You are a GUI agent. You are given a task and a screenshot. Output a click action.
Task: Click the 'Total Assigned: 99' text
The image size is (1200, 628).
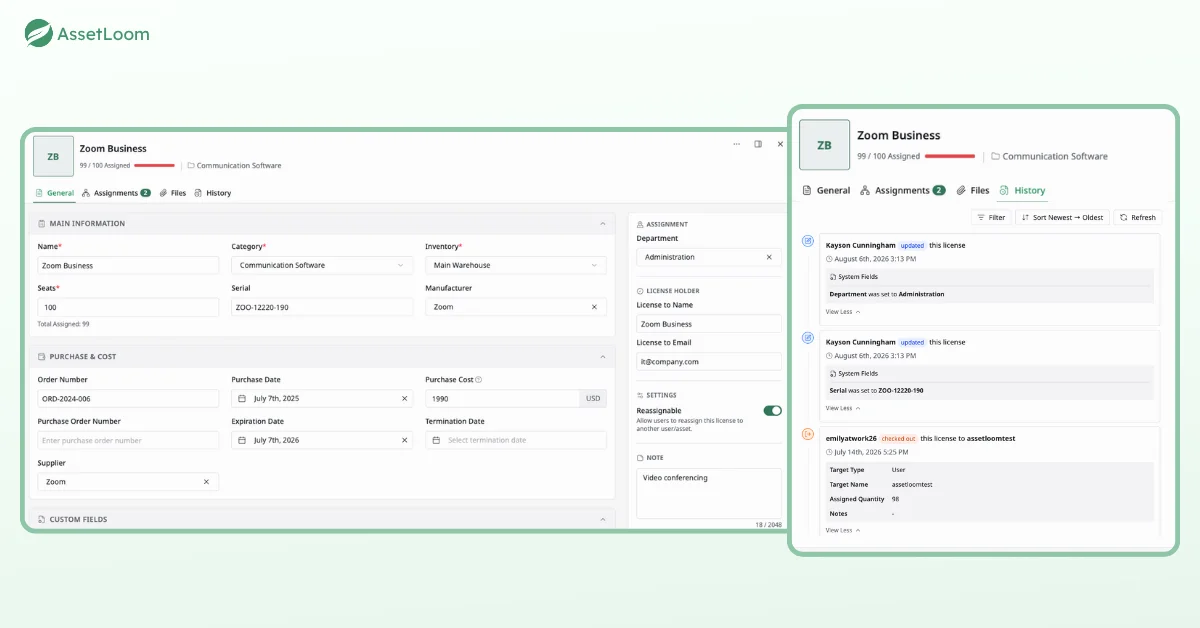pyautogui.click(x=64, y=324)
